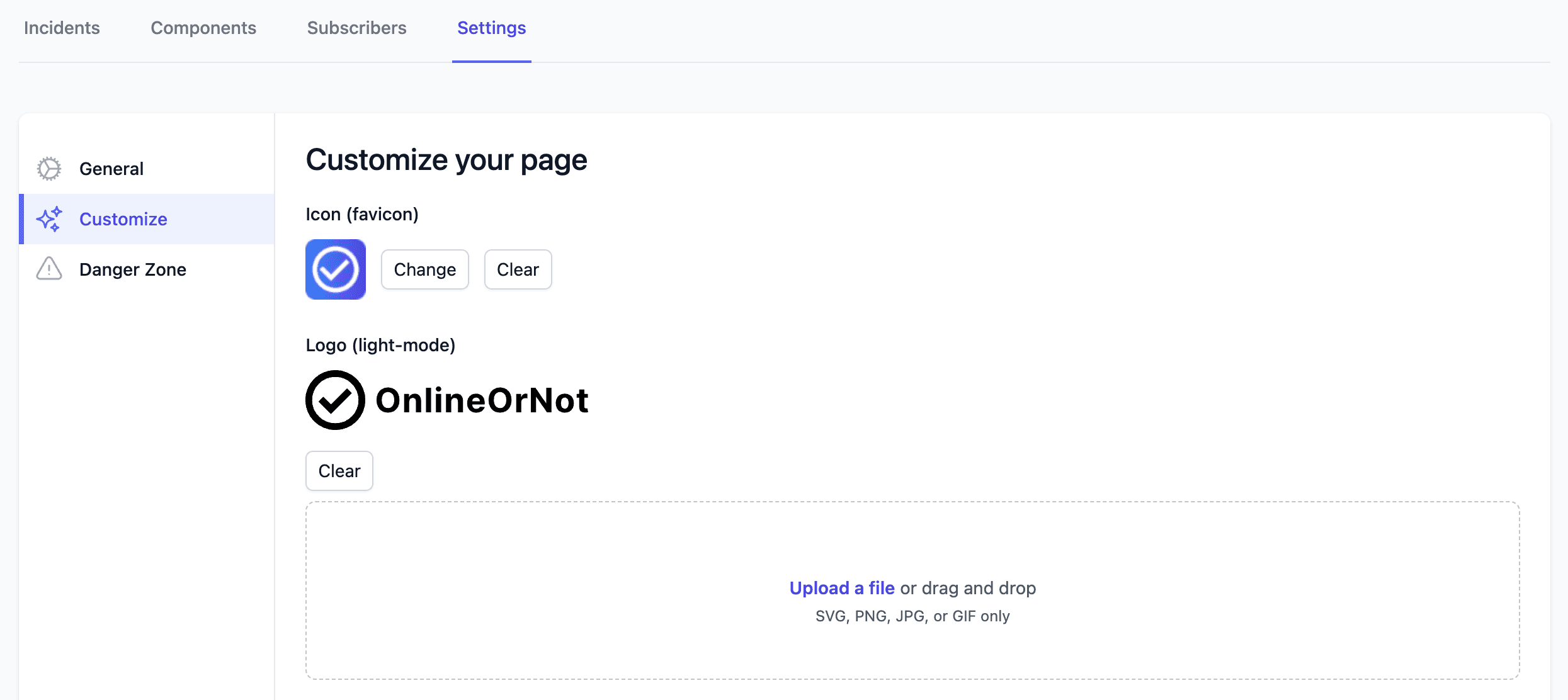Select the Customize sidebar entry
Image resolution: width=1568 pixels, height=700 pixels.
(123, 219)
